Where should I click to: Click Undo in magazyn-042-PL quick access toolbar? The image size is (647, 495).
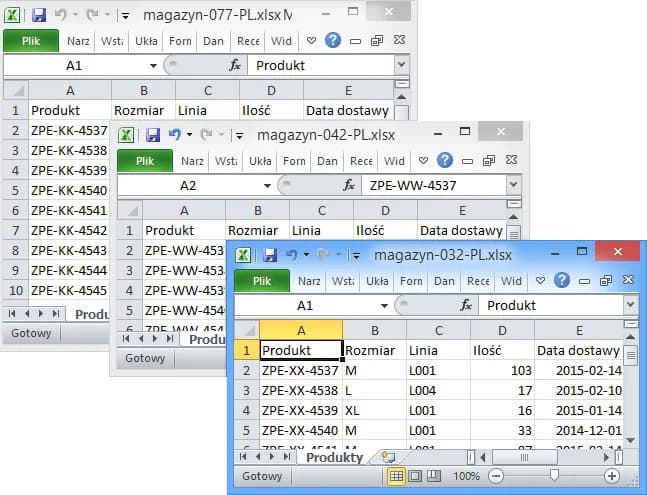[x=175, y=134]
